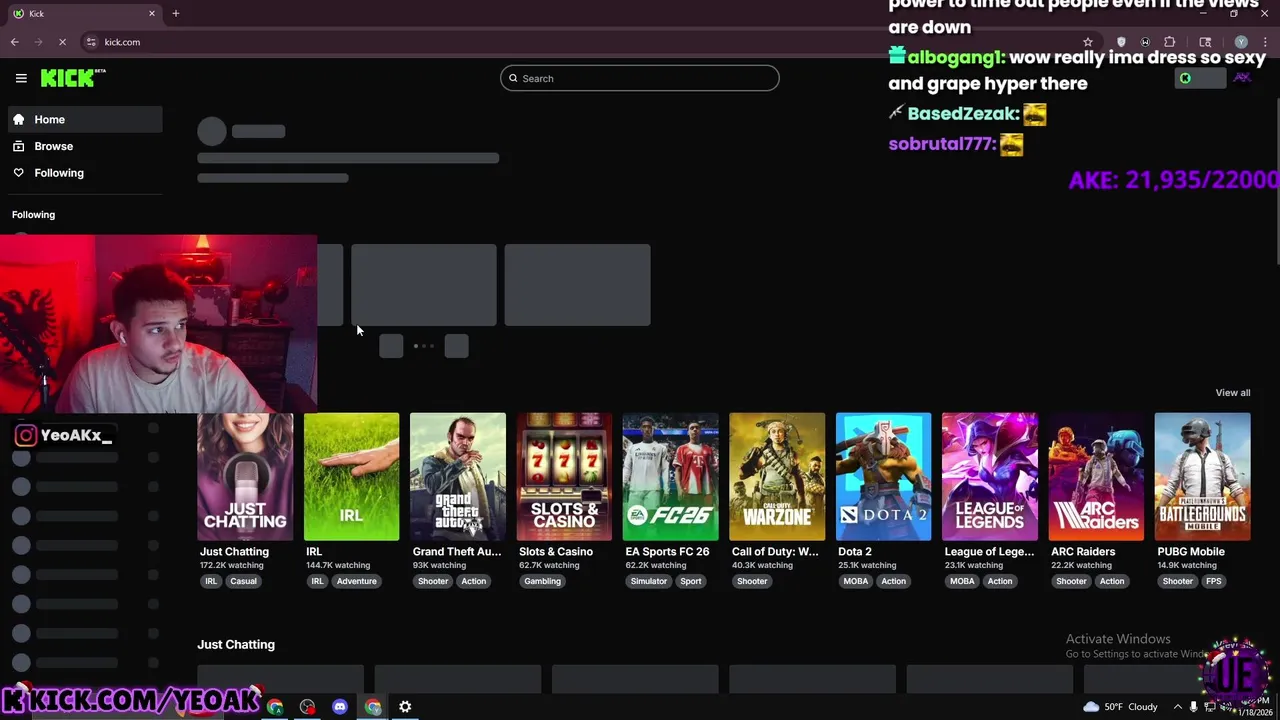The image size is (1280, 720).
Task: Open Settings gear in taskbar
Action: point(405,707)
